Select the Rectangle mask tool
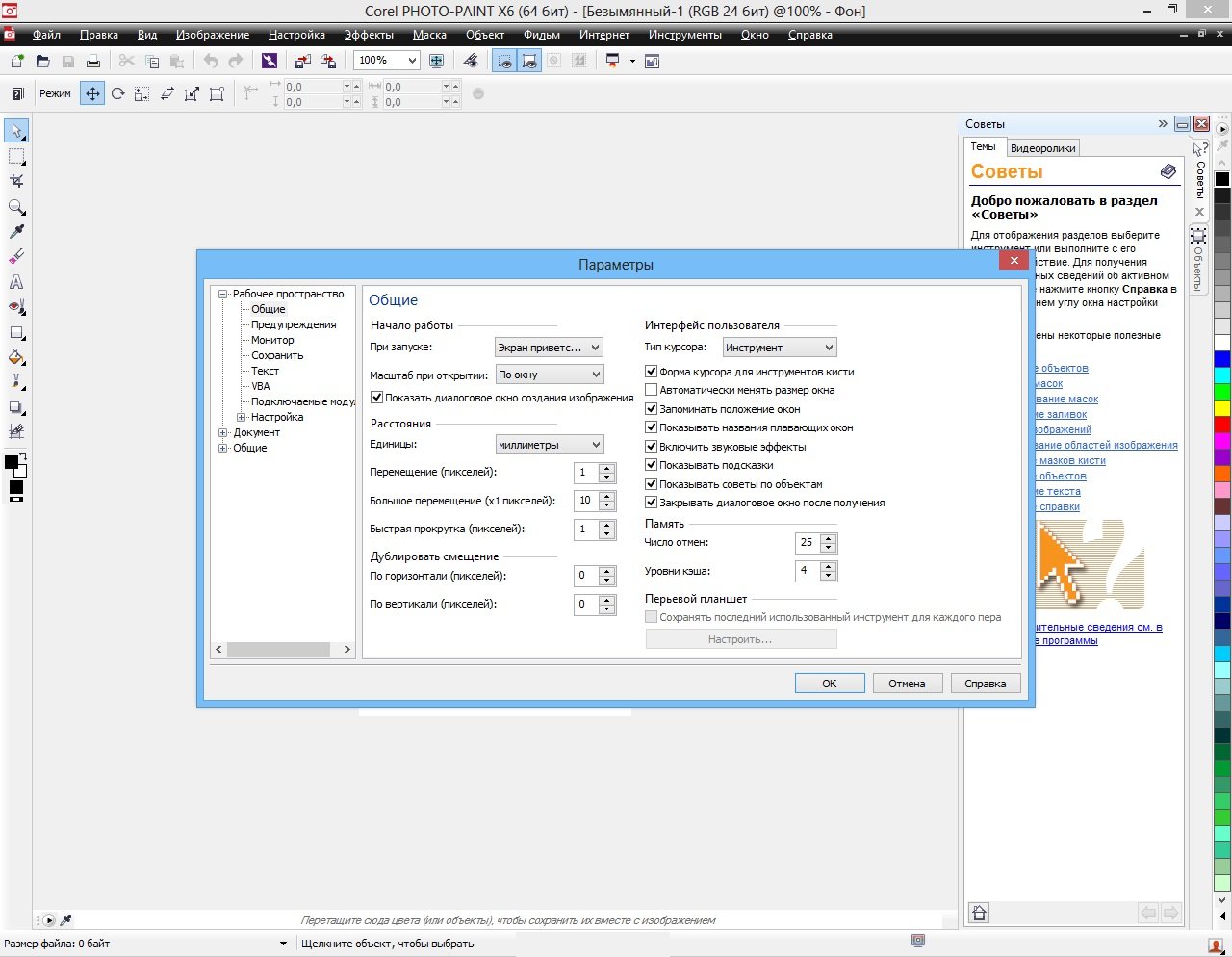The width and height of the screenshot is (1232, 957). tap(16, 156)
